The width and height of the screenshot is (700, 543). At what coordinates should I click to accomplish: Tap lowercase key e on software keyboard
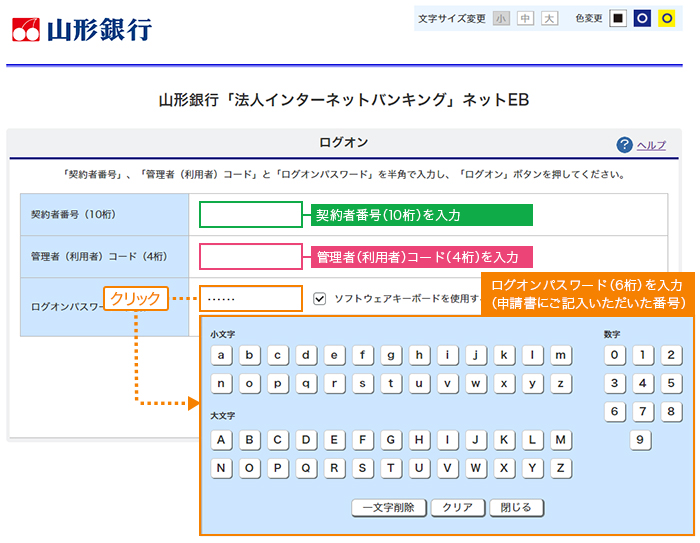click(x=334, y=355)
